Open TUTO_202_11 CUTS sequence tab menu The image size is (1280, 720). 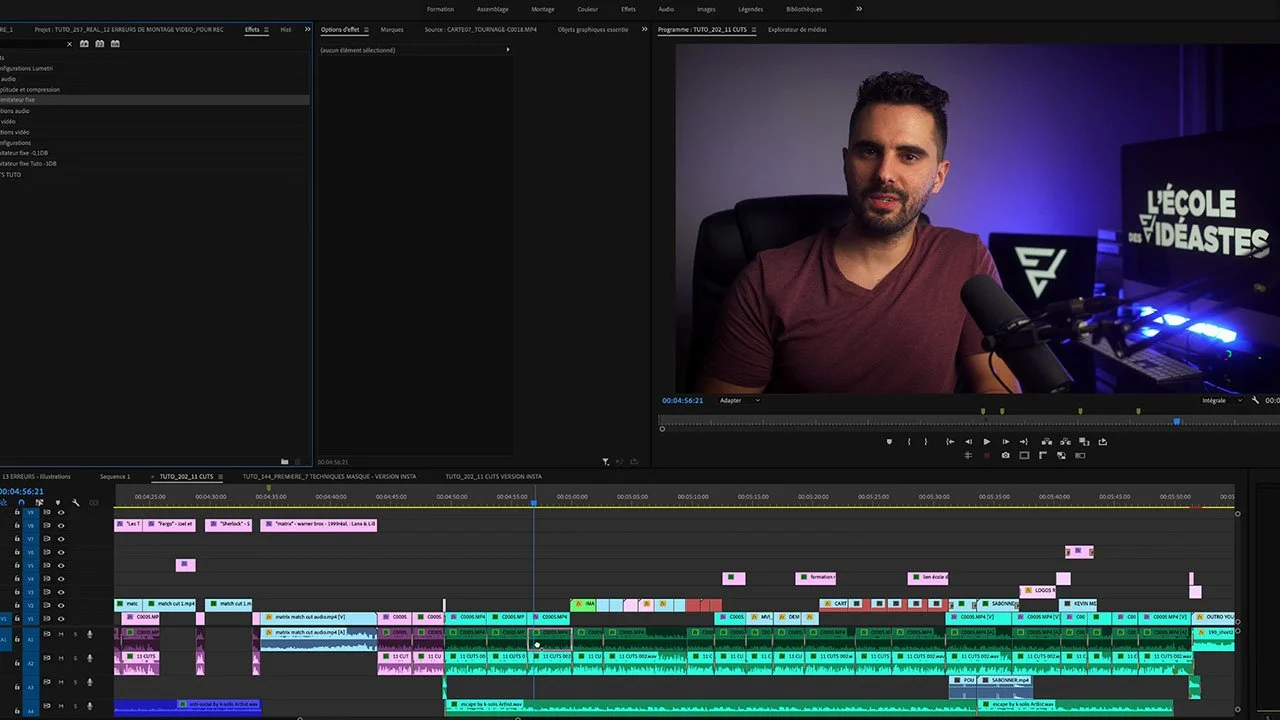(x=220, y=477)
